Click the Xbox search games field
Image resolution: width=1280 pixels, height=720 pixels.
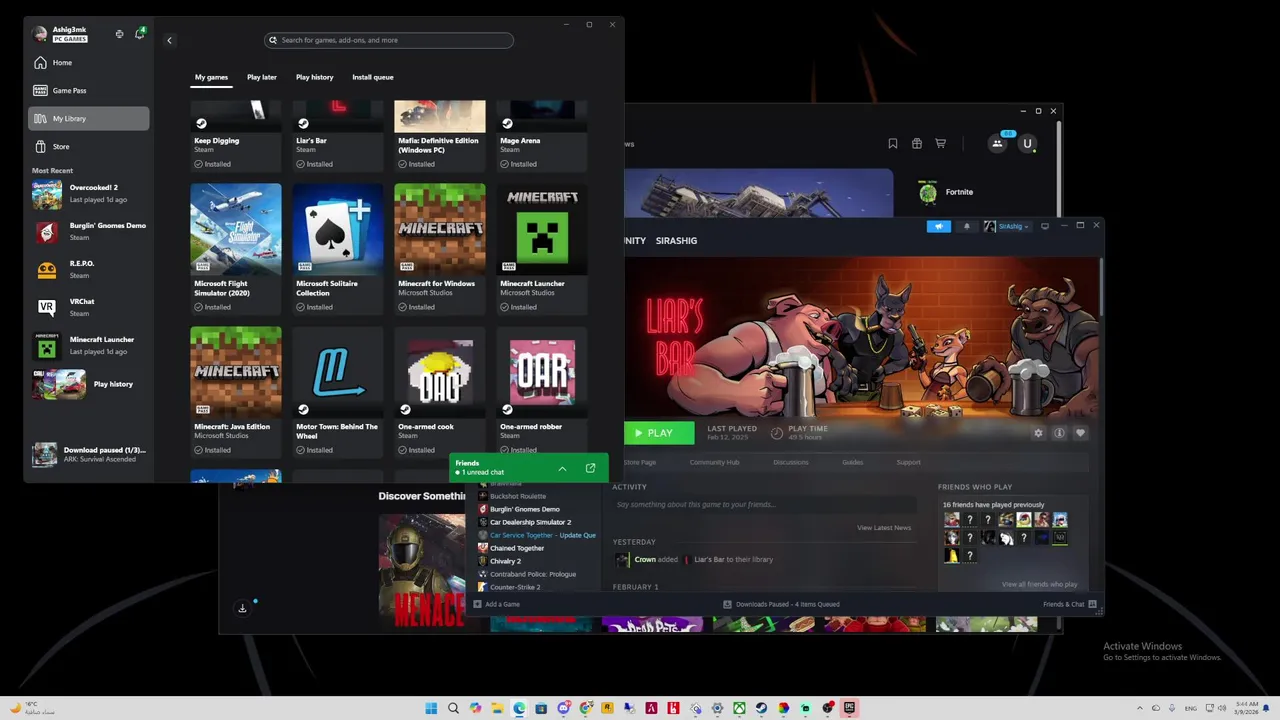click(x=389, y=40)
